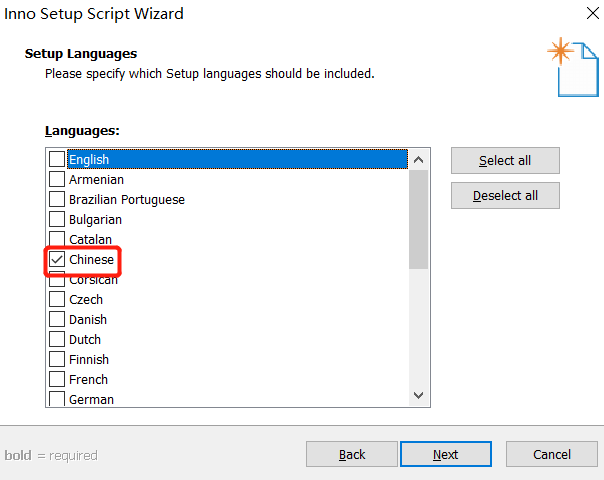Return to previous page with Back

click(x=352, y=455)
